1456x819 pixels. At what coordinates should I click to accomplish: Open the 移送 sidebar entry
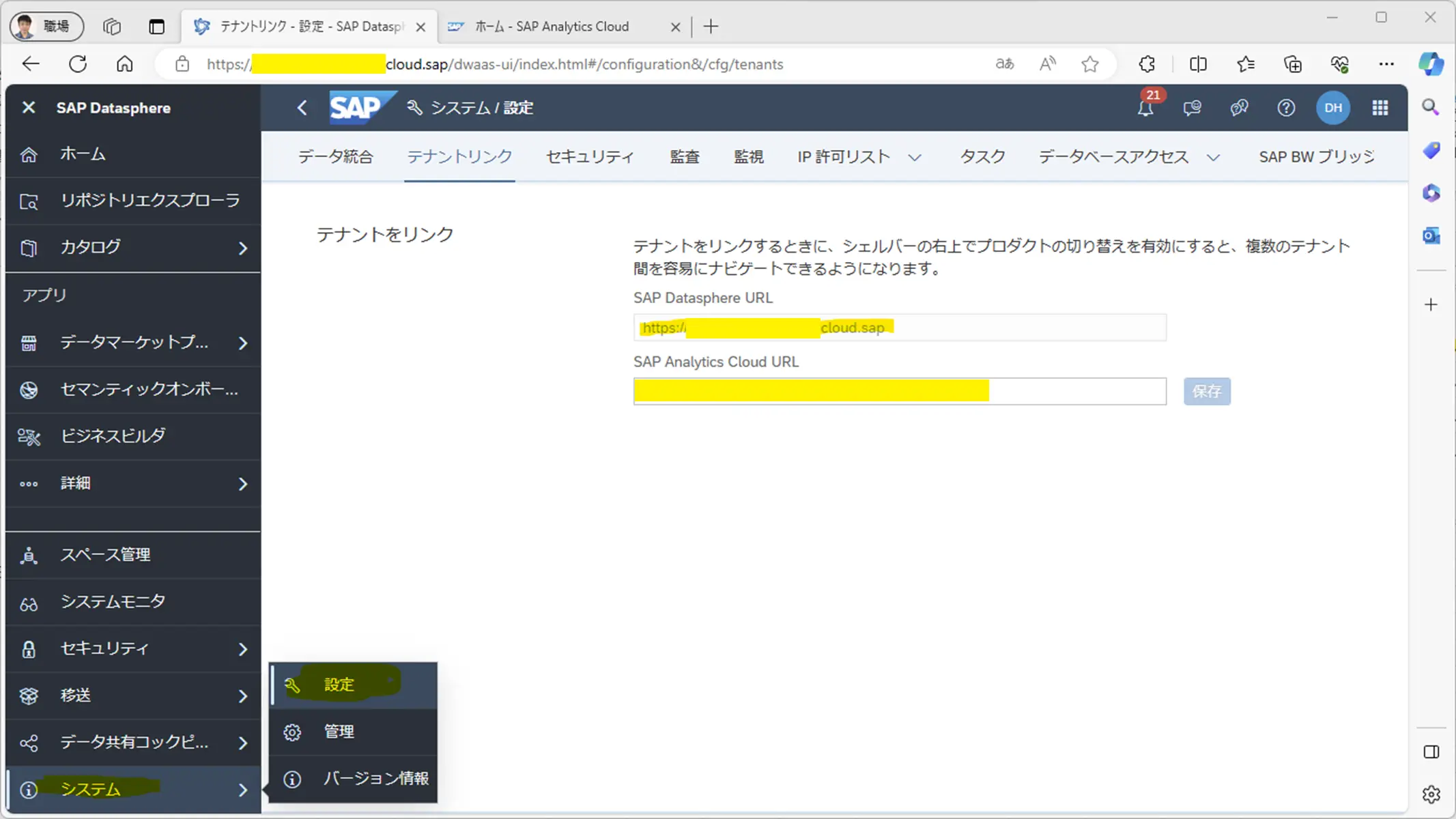point(133,695)
